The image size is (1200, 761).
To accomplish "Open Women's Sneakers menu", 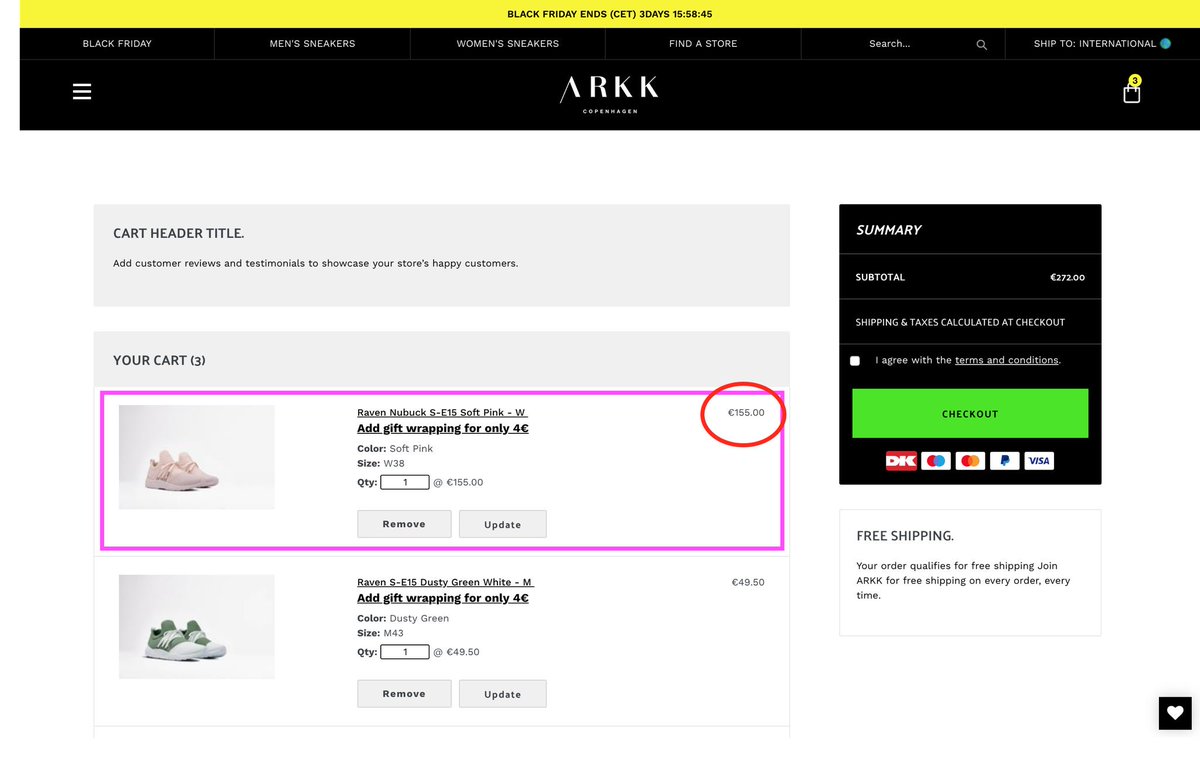I will click(x=508, y=44).
